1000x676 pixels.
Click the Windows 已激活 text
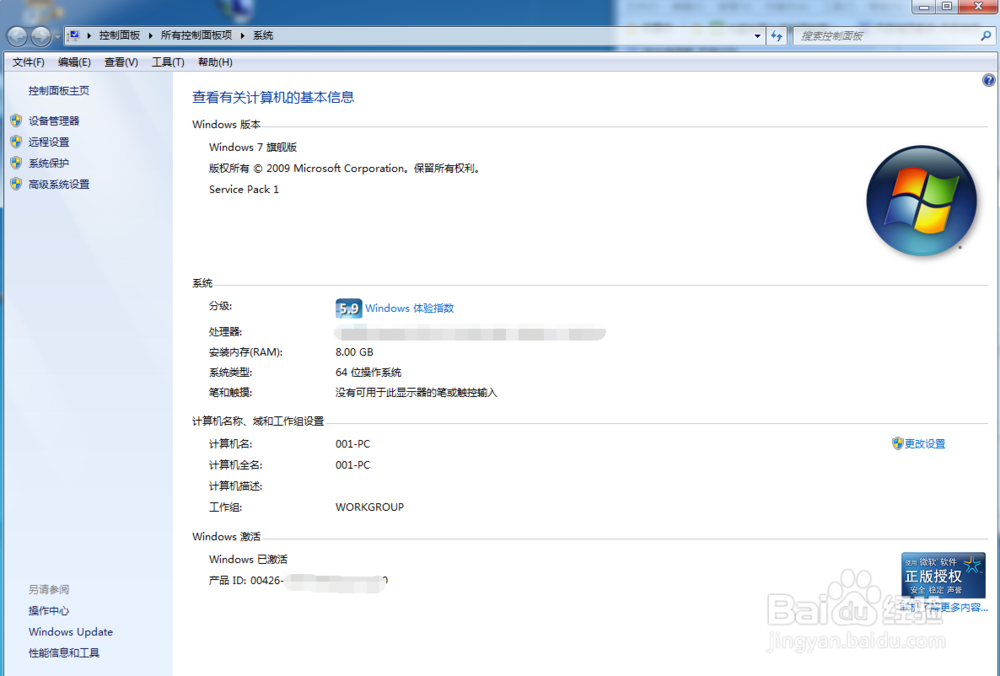coord(248,559)
